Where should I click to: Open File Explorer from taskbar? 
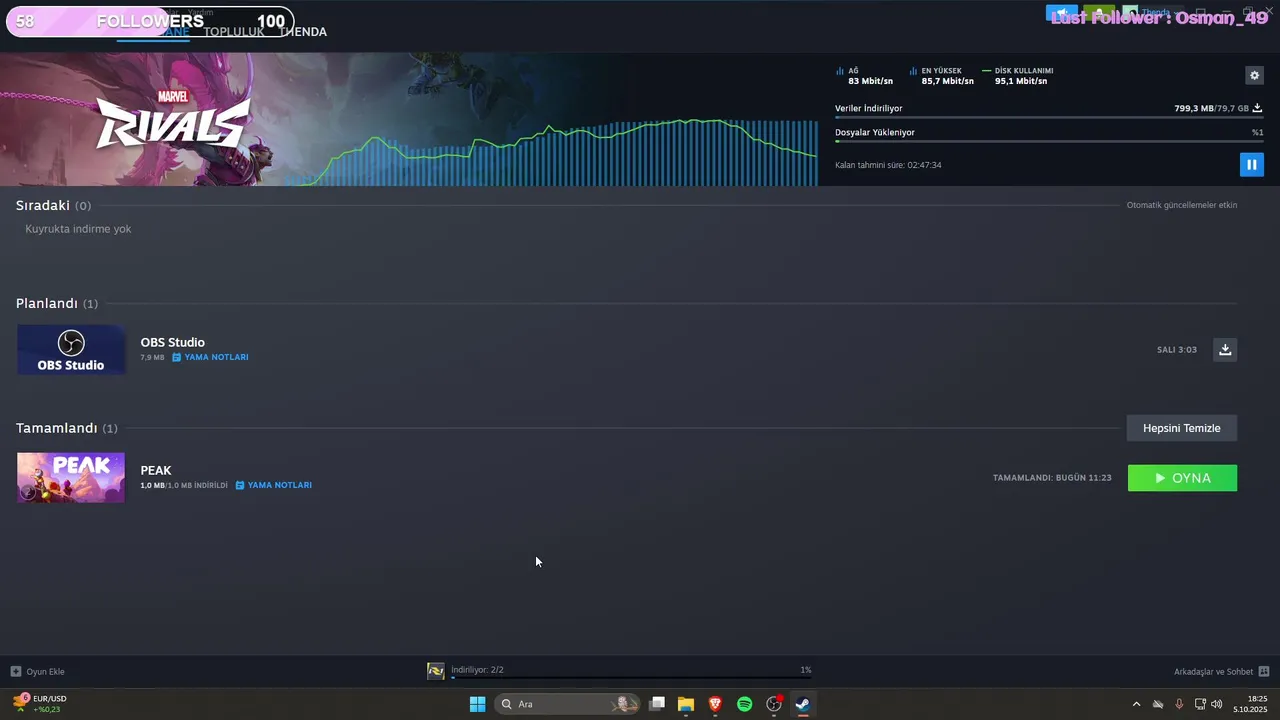686,704
